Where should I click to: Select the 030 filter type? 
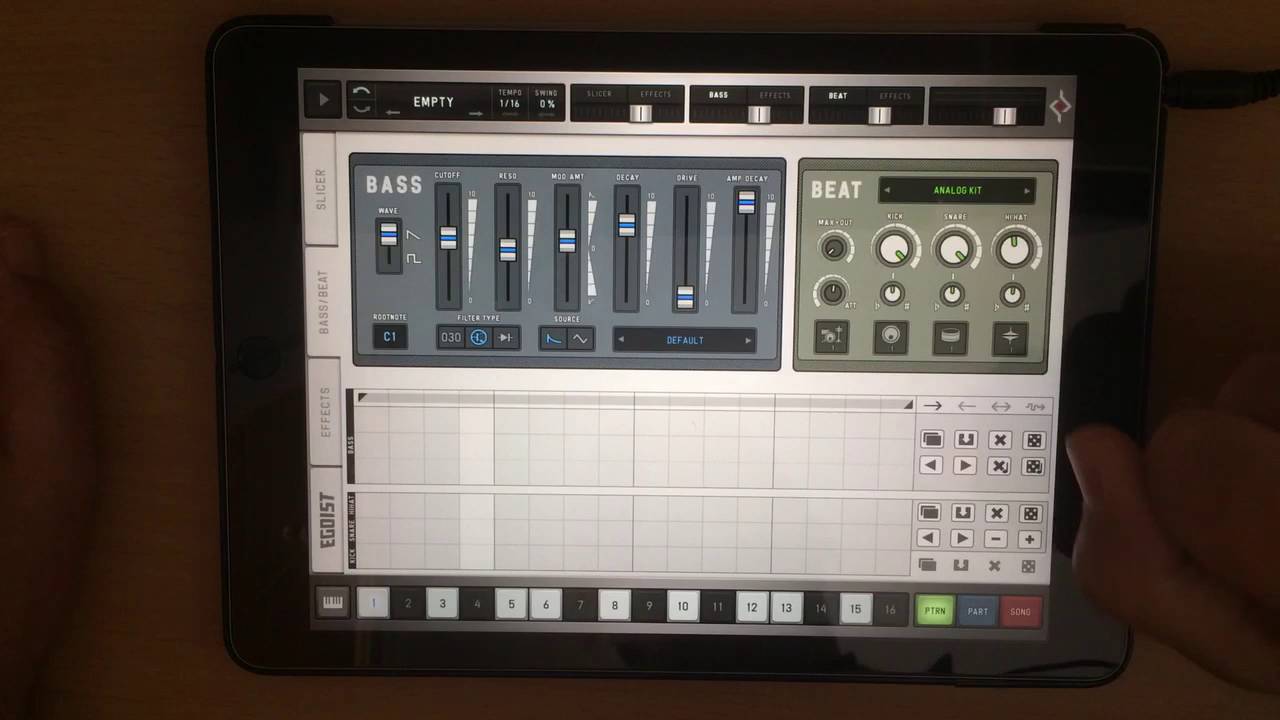coord(451,338)
